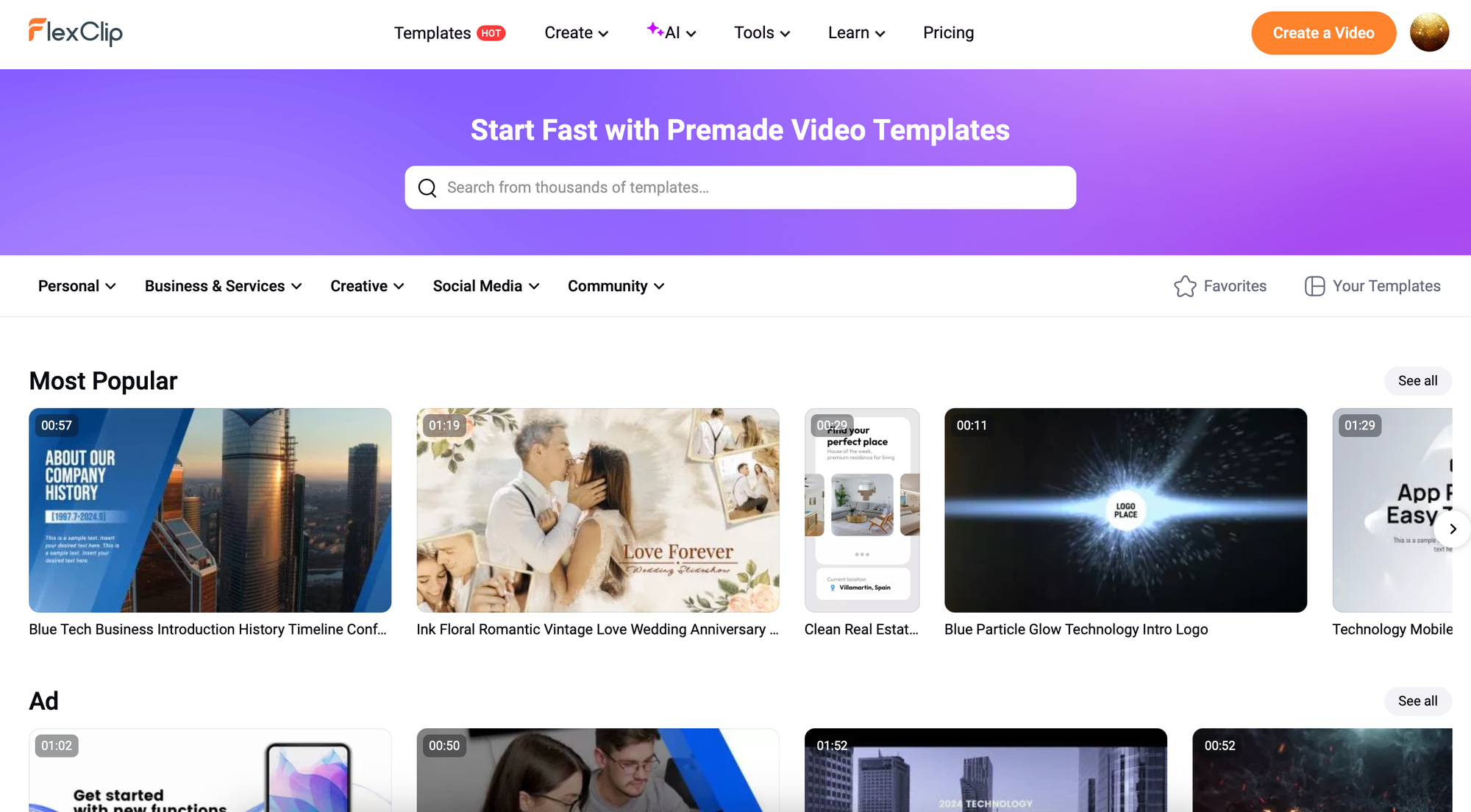Click the HOT badge beside Templates
Image resolution: width=1471 pixels, height=812 pixels.
click(491, 33)
